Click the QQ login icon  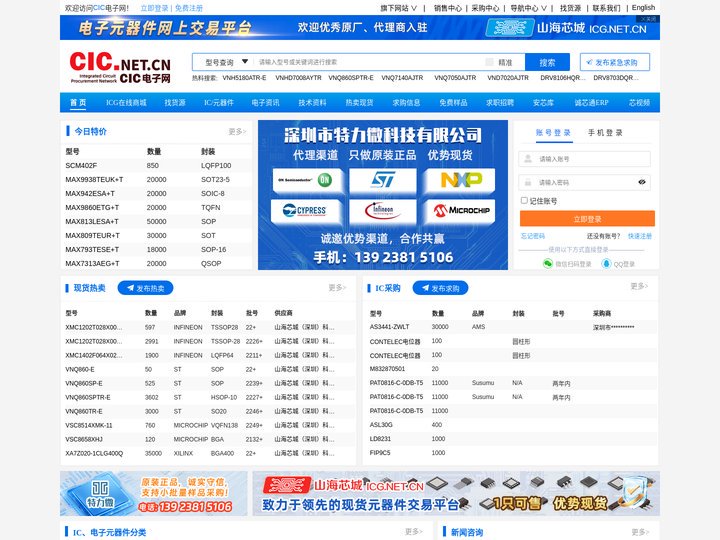[606, 264]
